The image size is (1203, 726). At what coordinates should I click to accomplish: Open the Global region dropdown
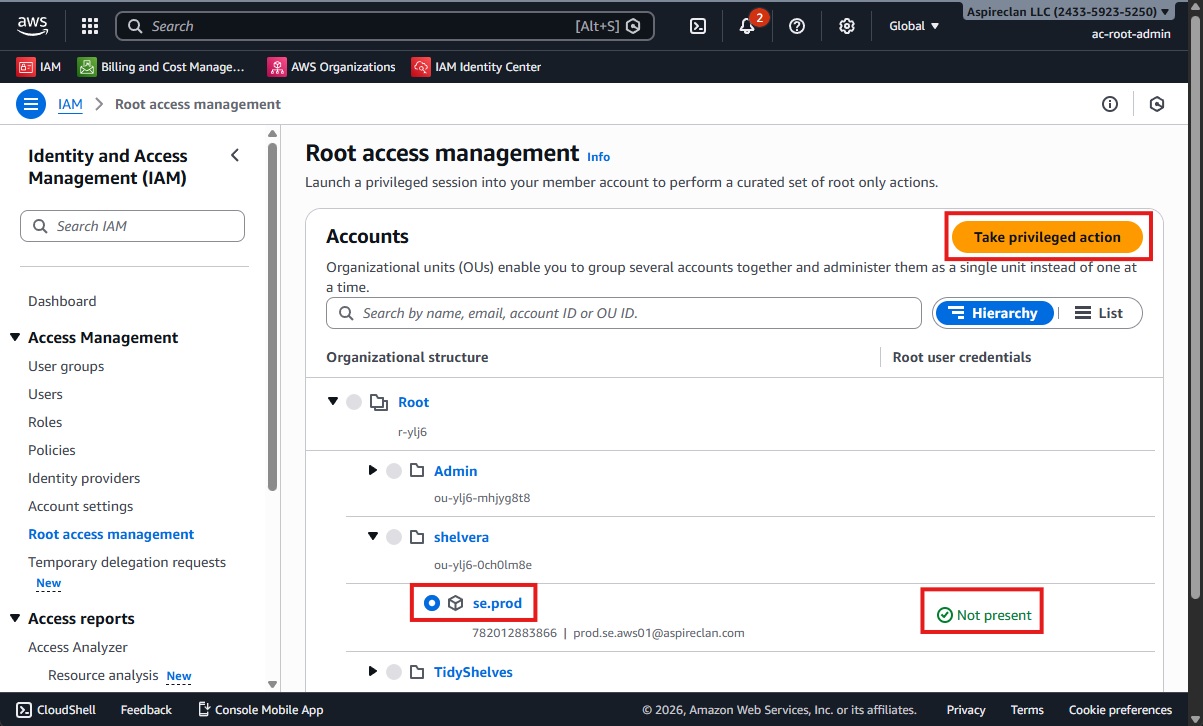click(x=914, y=26)
